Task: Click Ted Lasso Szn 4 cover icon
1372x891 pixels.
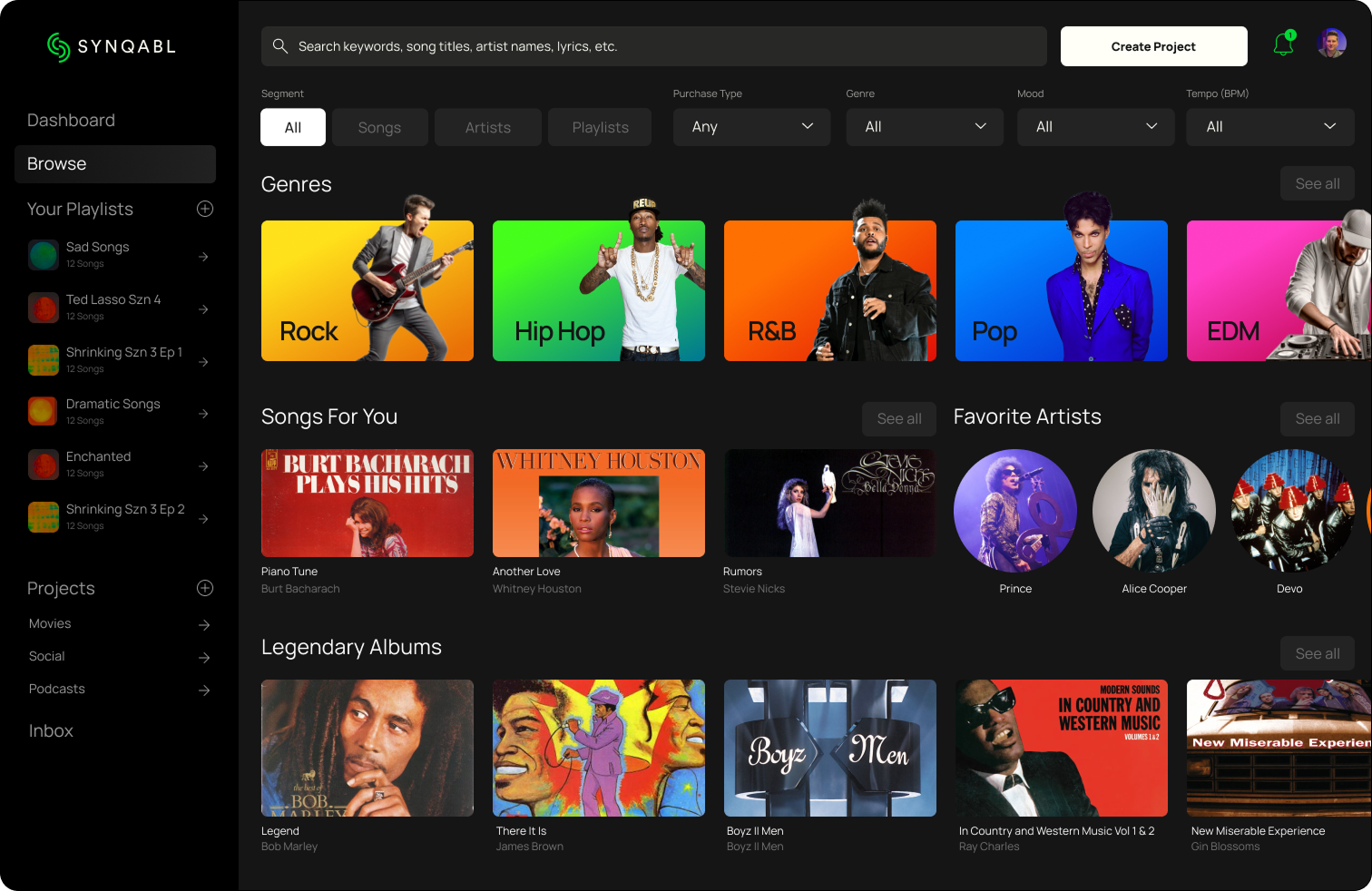Action: [x=44, y=308]
